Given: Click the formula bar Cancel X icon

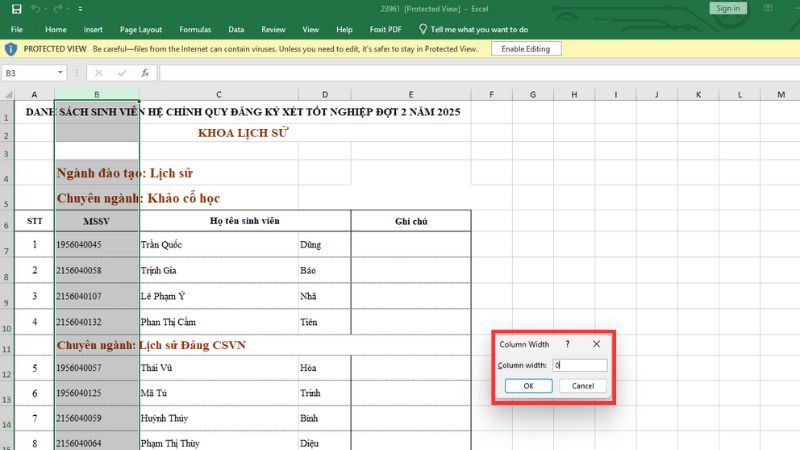Looking at the screenshot, I should 98,73.
